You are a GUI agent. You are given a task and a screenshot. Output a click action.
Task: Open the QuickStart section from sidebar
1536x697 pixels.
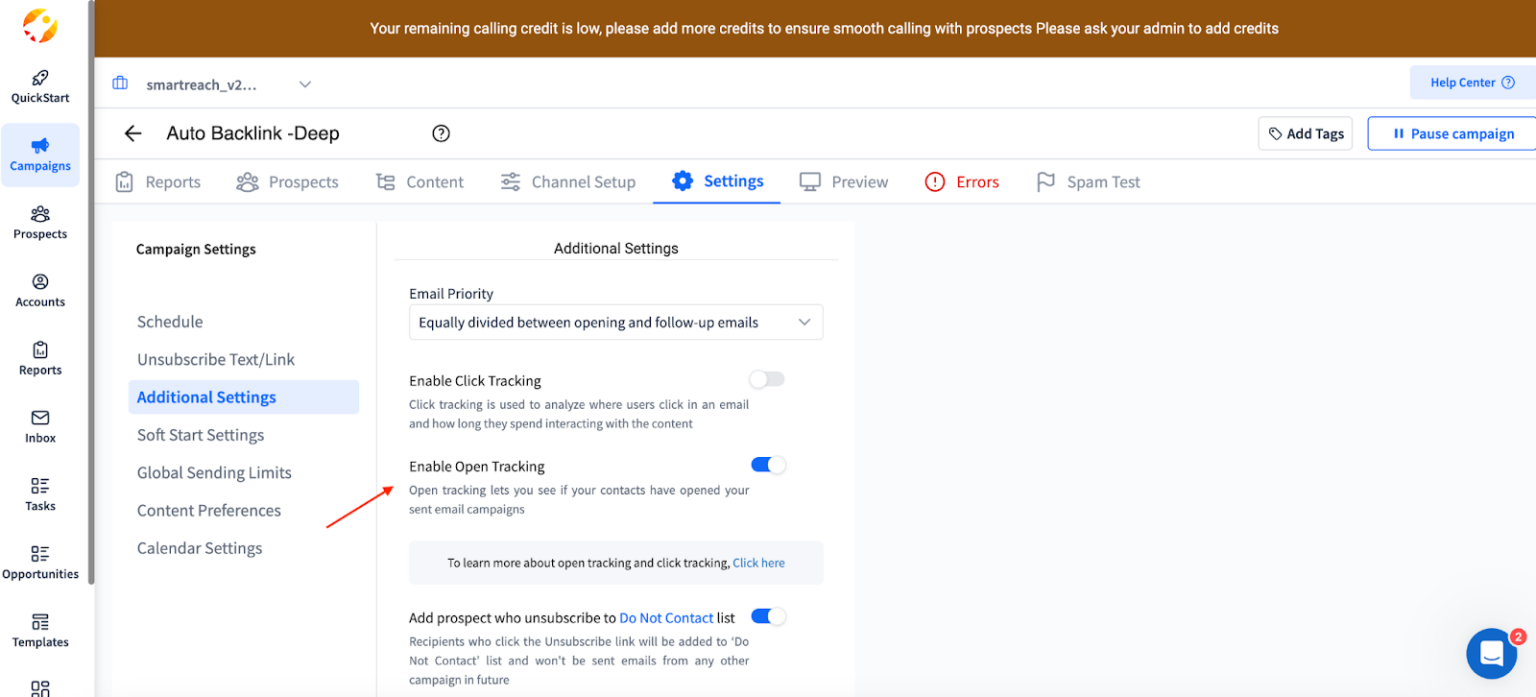pyautogui.click(x=40, y=85)
